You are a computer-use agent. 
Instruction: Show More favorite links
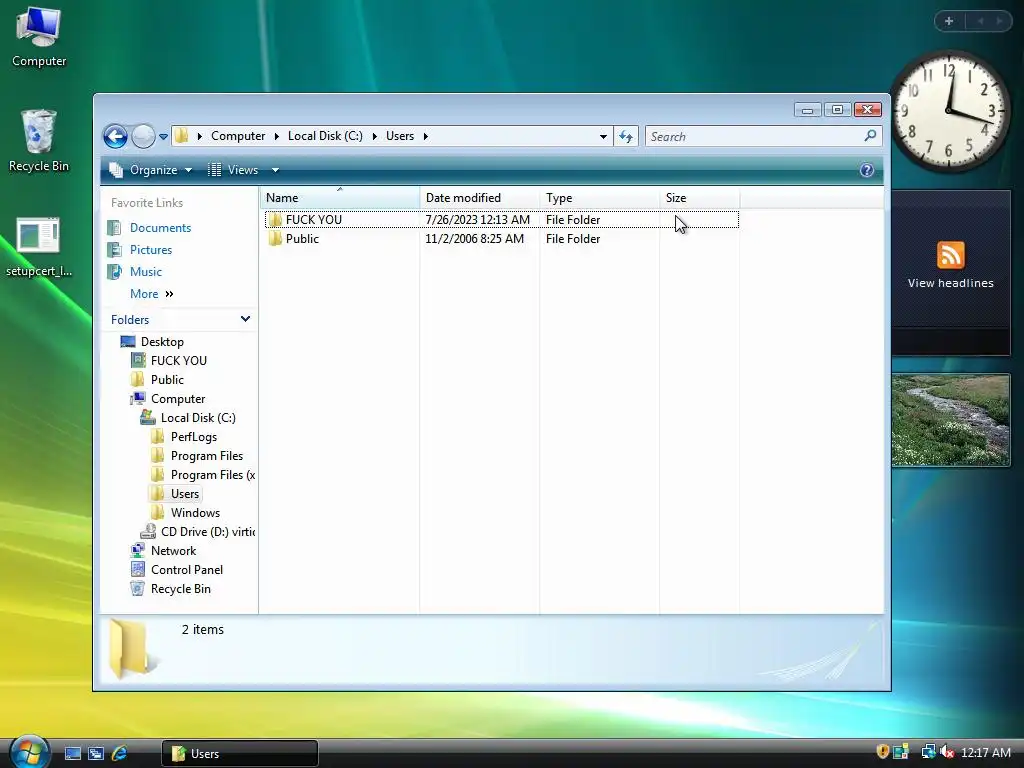[151, 294]
